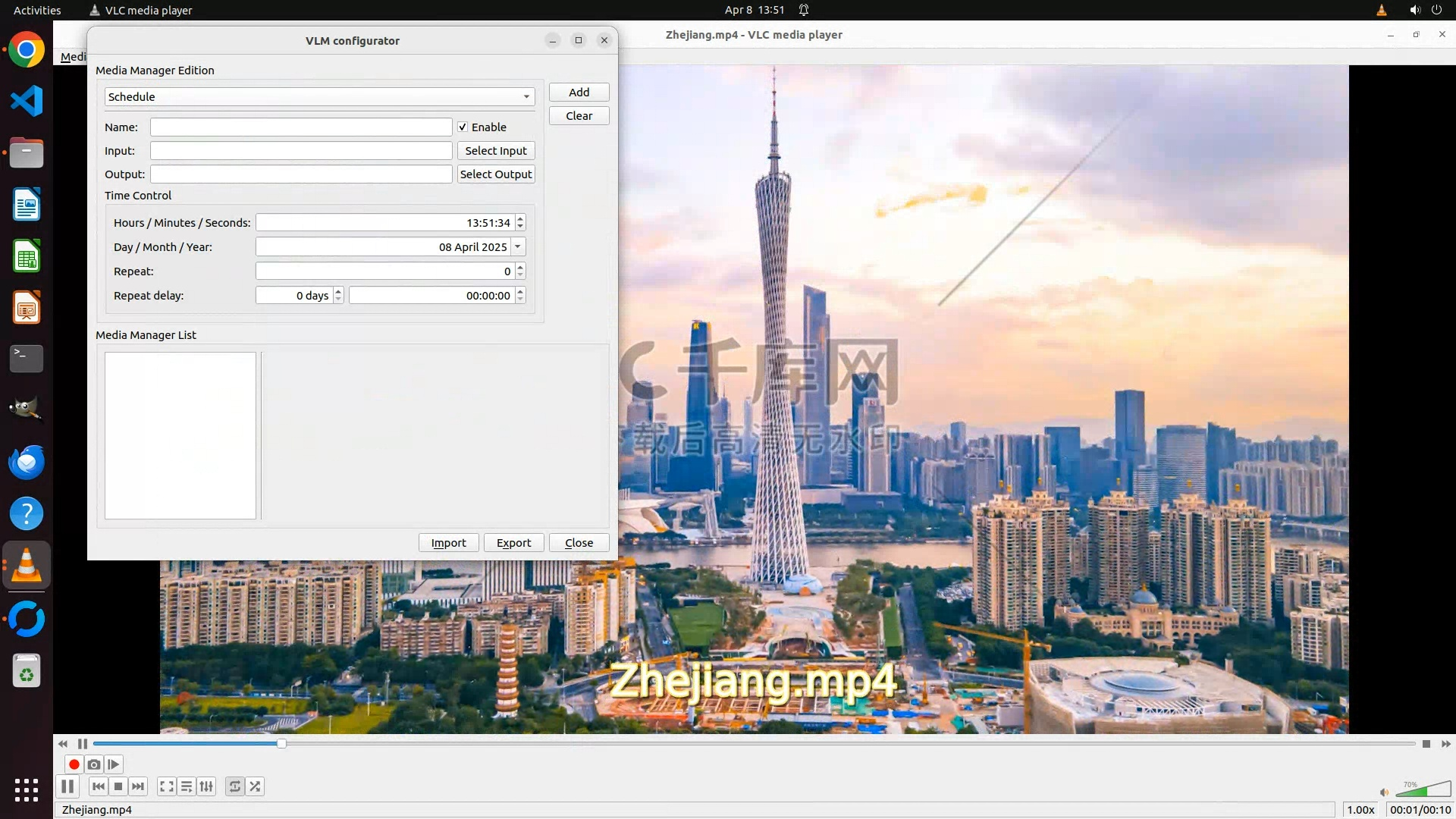Toggle the playlist view icon

click(x=187, y=786)
